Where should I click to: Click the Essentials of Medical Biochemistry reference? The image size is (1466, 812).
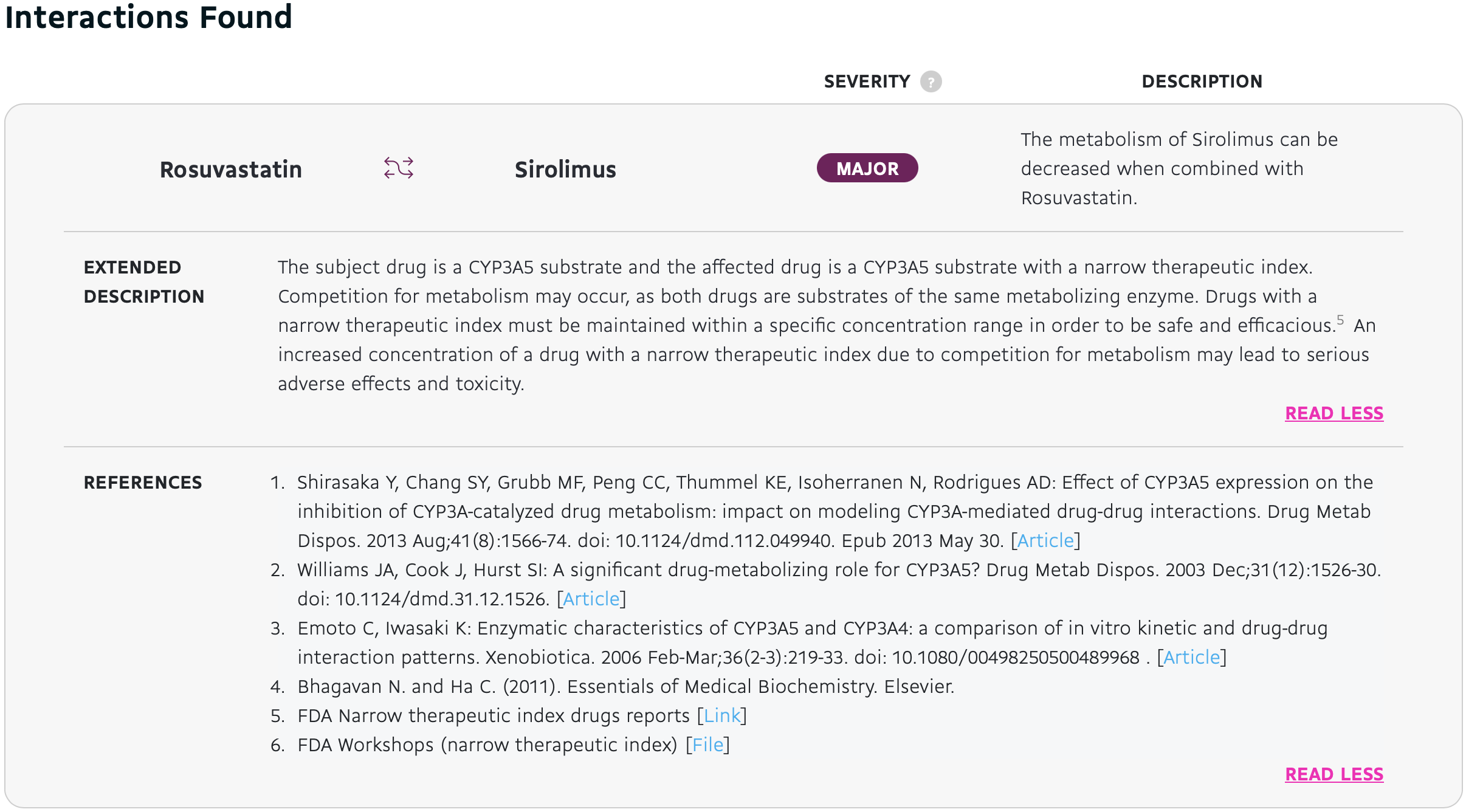tap(625, 686)
